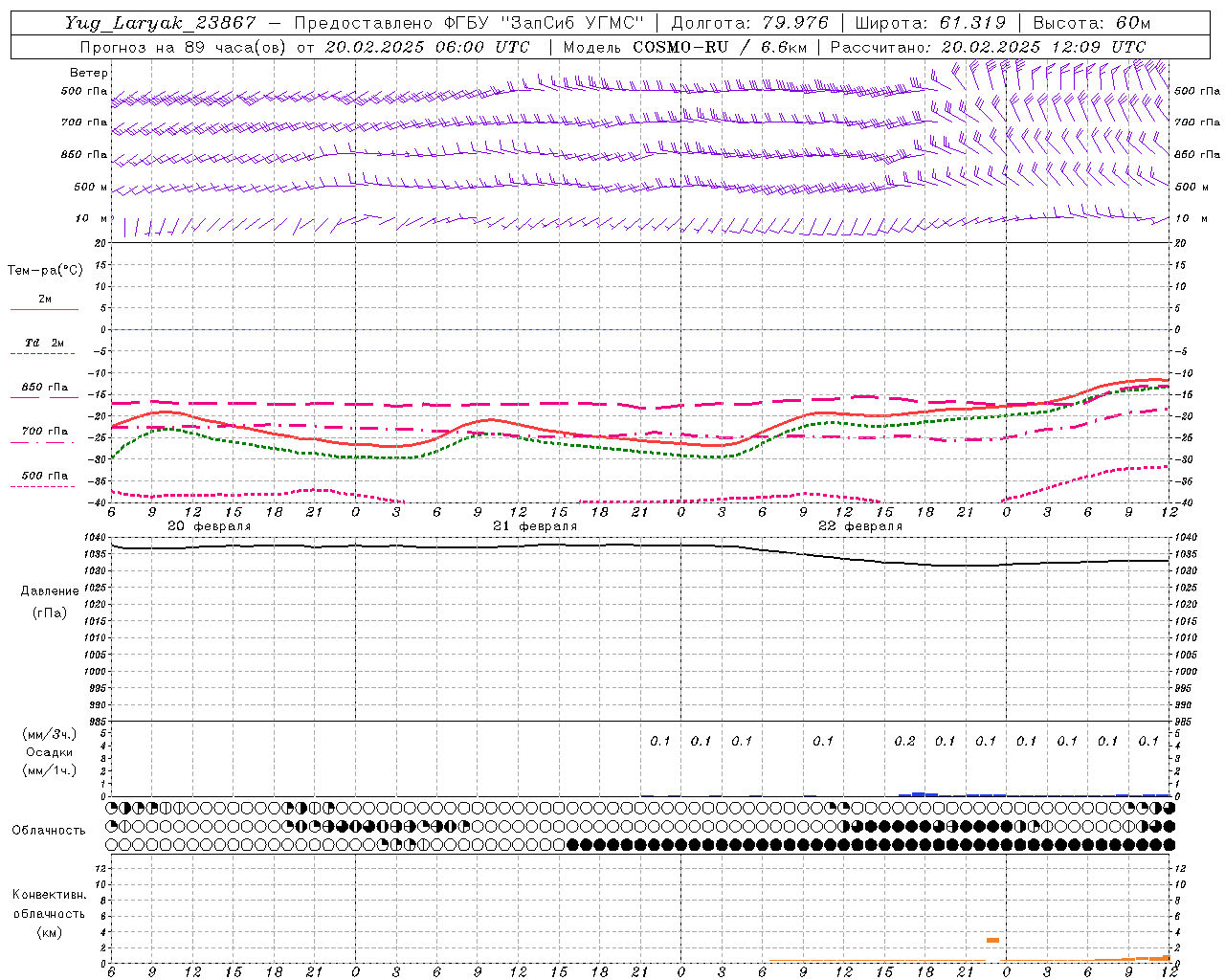Click the Модель COSMO-RU / 6.6км label
This screenshot has height=980, width=1225.
[684, 47]
